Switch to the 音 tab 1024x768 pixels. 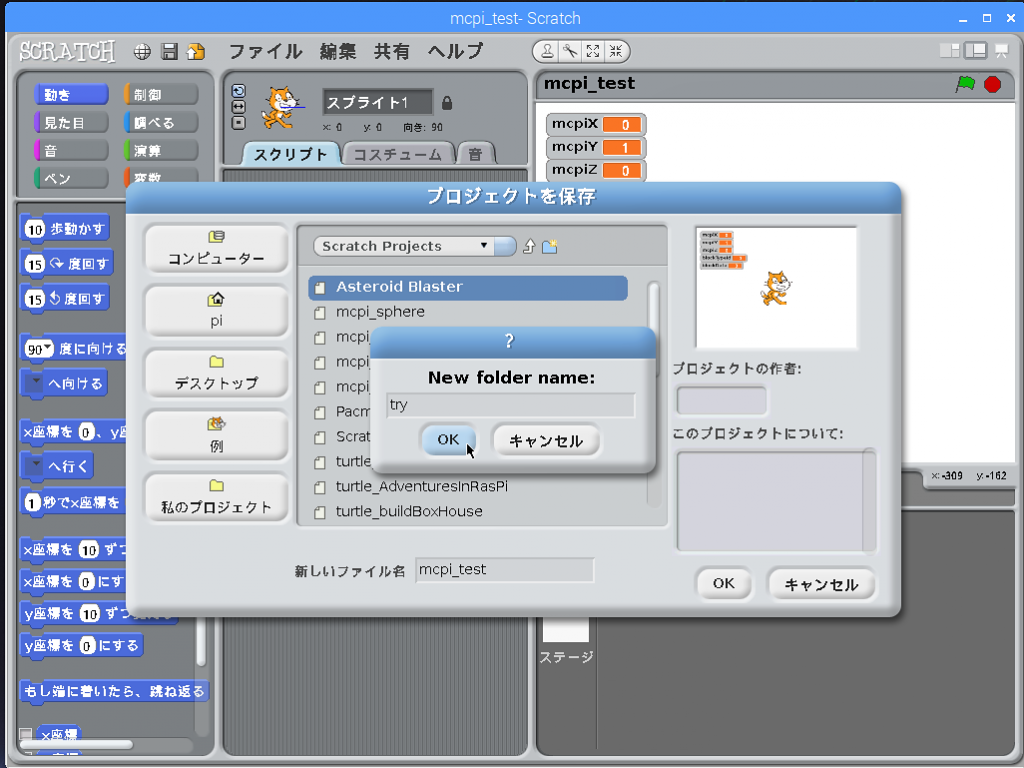click(x=475, y=154)
